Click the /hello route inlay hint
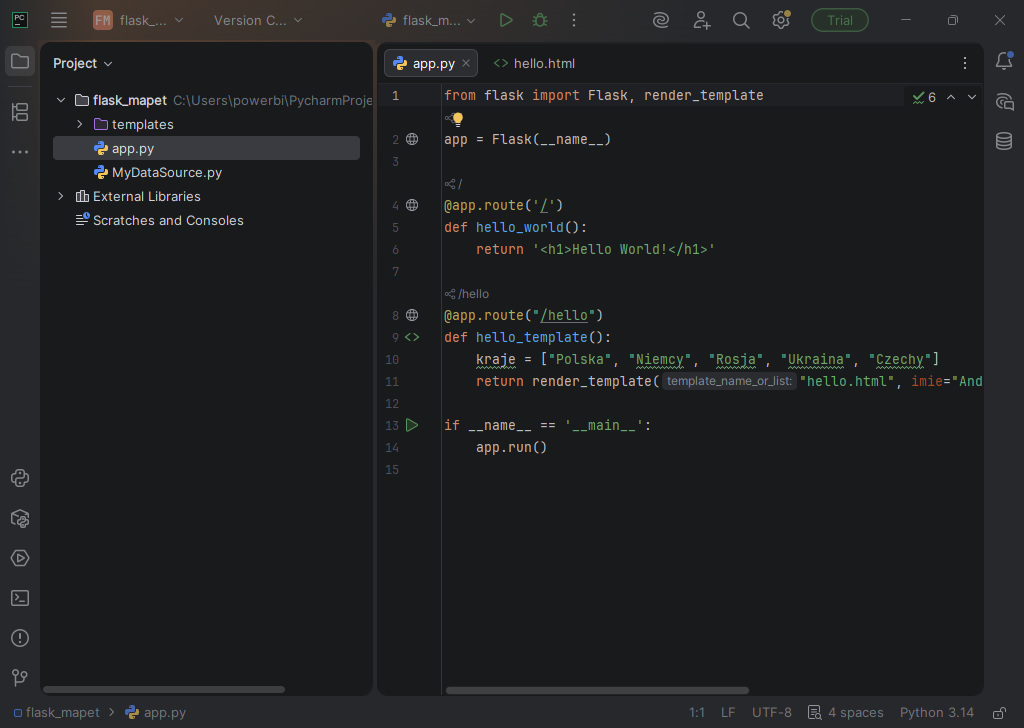Viewport: 1024px width, 728px height. 467,294
